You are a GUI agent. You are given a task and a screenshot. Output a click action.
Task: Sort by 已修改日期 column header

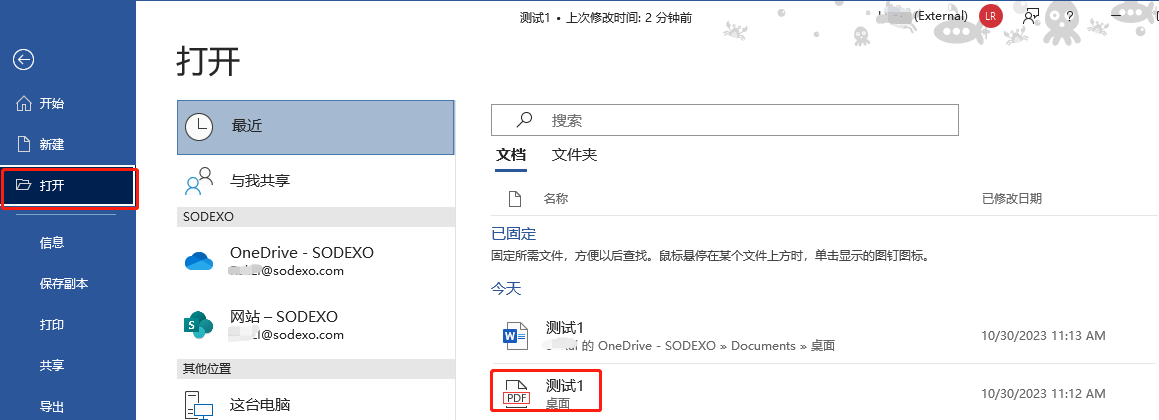point(1012,198)
